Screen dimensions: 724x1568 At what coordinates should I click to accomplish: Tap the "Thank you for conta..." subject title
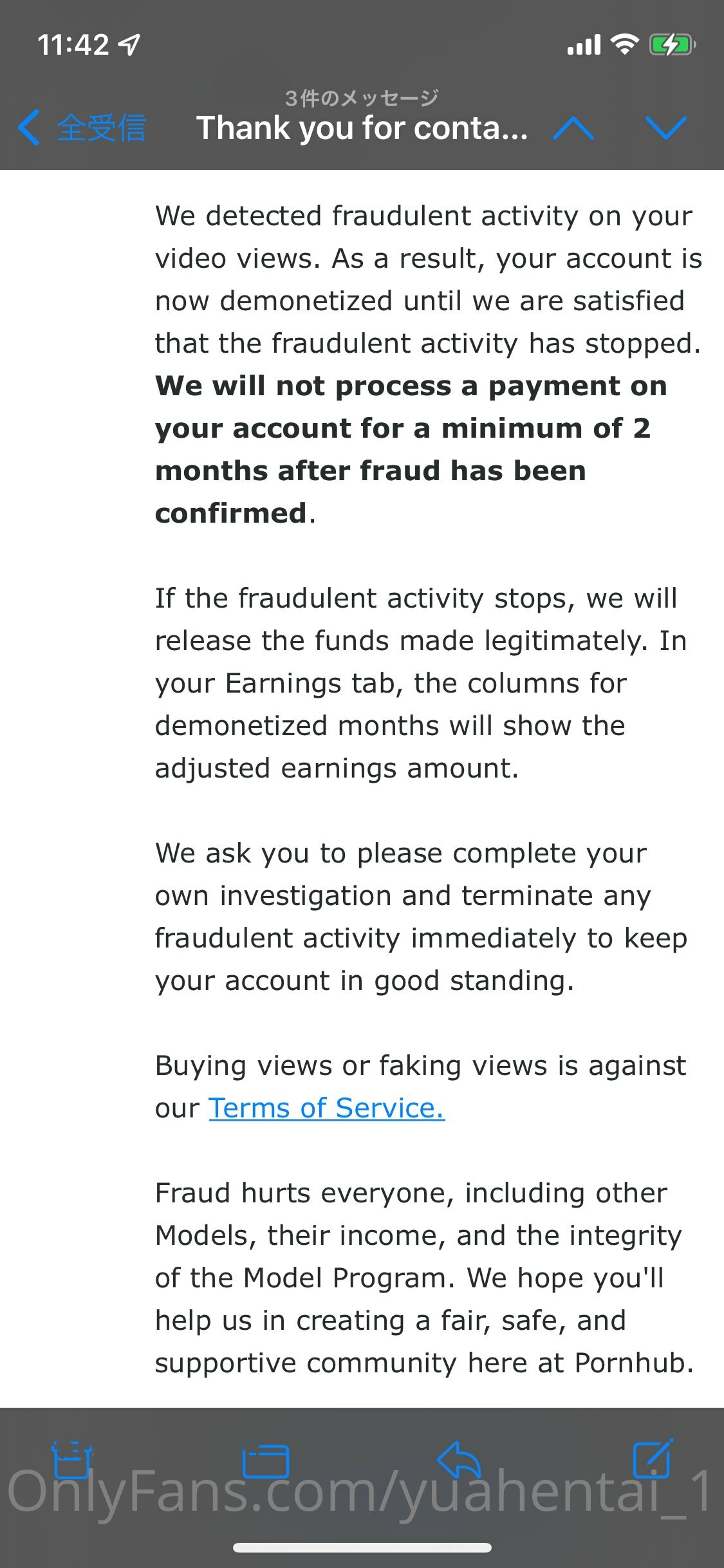[362, 127]
